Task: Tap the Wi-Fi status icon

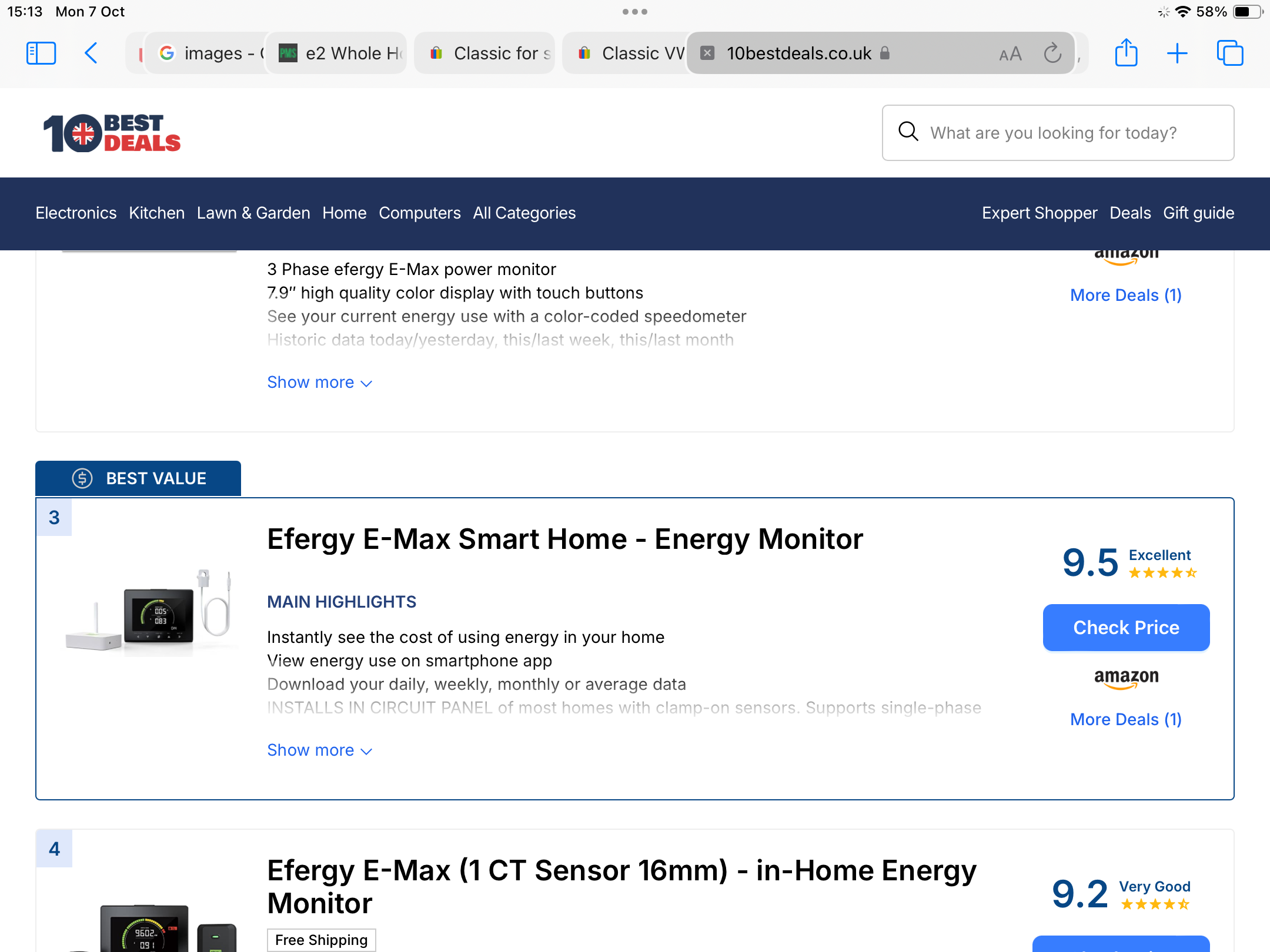Action: point(1183,12)
